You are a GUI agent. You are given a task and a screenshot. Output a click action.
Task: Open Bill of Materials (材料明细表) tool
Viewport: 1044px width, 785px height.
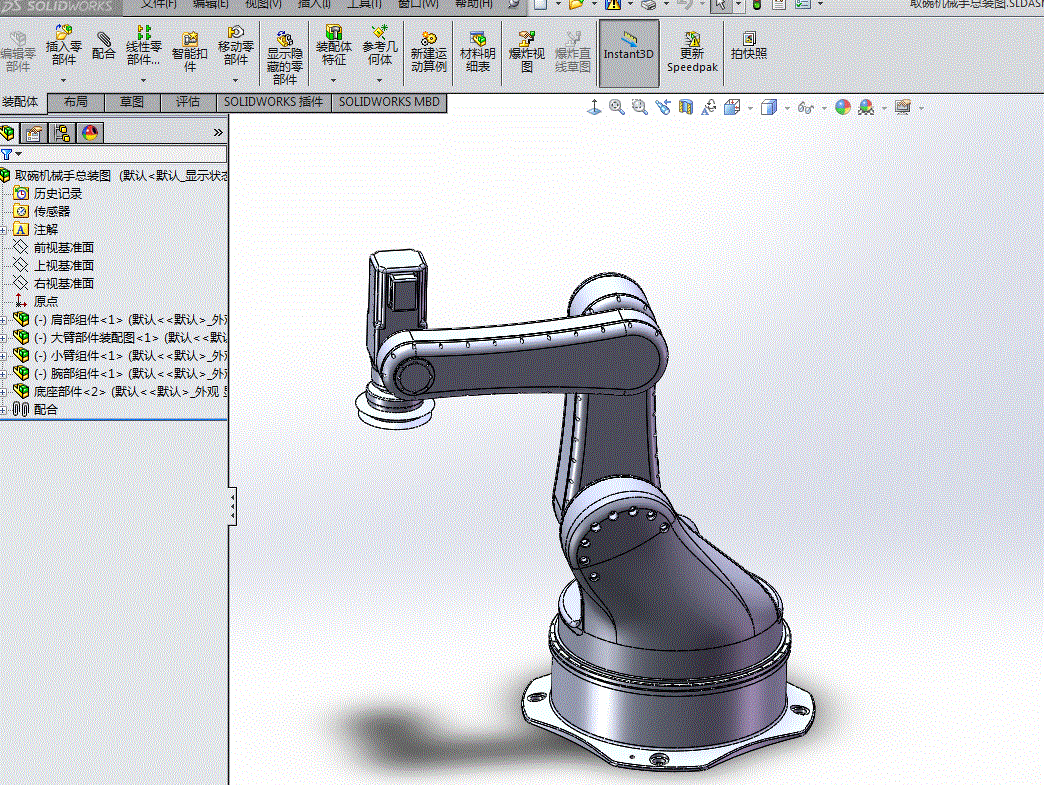[x=477, y=52]
